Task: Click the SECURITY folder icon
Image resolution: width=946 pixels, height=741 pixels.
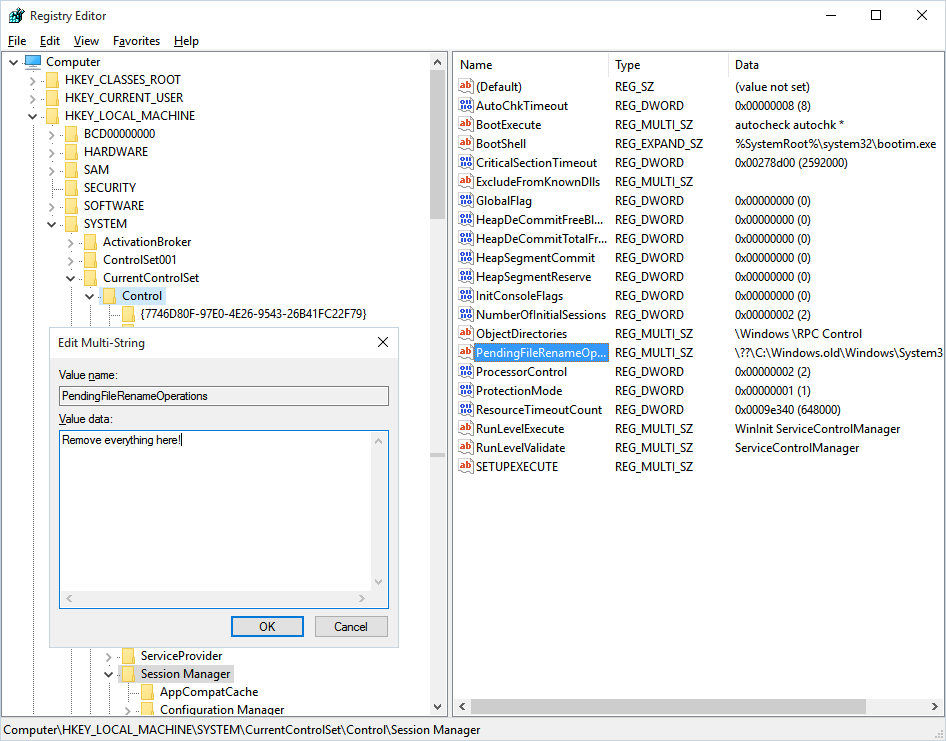Action: coord(71,188)
